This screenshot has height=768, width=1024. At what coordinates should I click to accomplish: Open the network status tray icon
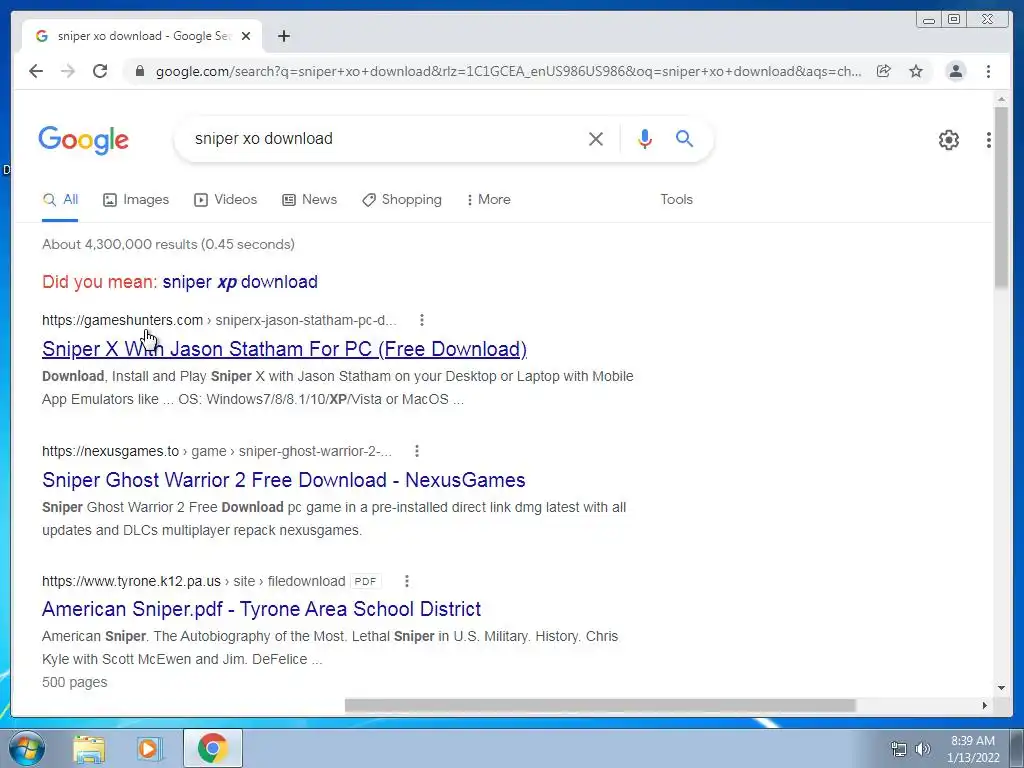click(899, 749)
